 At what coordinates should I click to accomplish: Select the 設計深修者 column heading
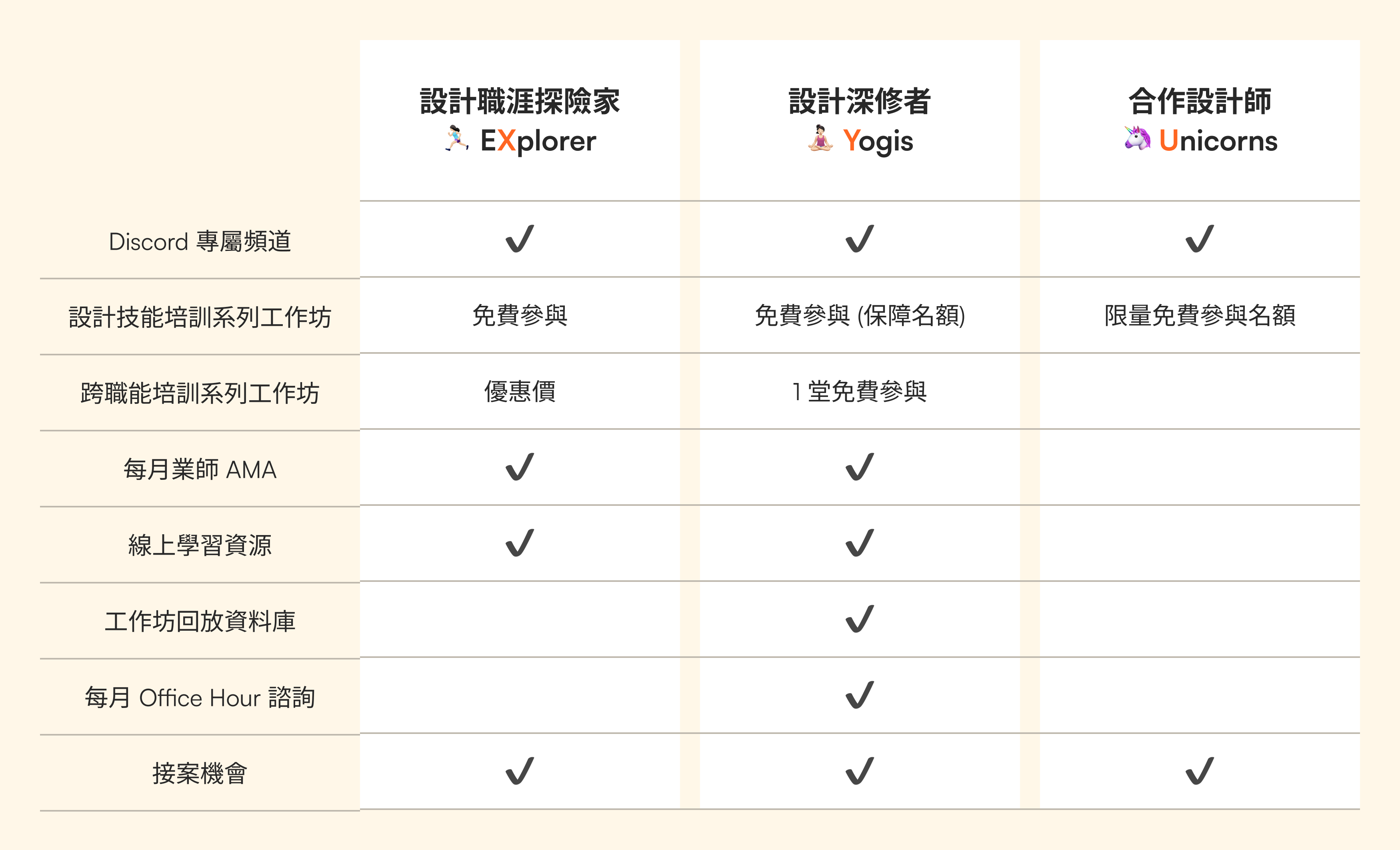859,101
